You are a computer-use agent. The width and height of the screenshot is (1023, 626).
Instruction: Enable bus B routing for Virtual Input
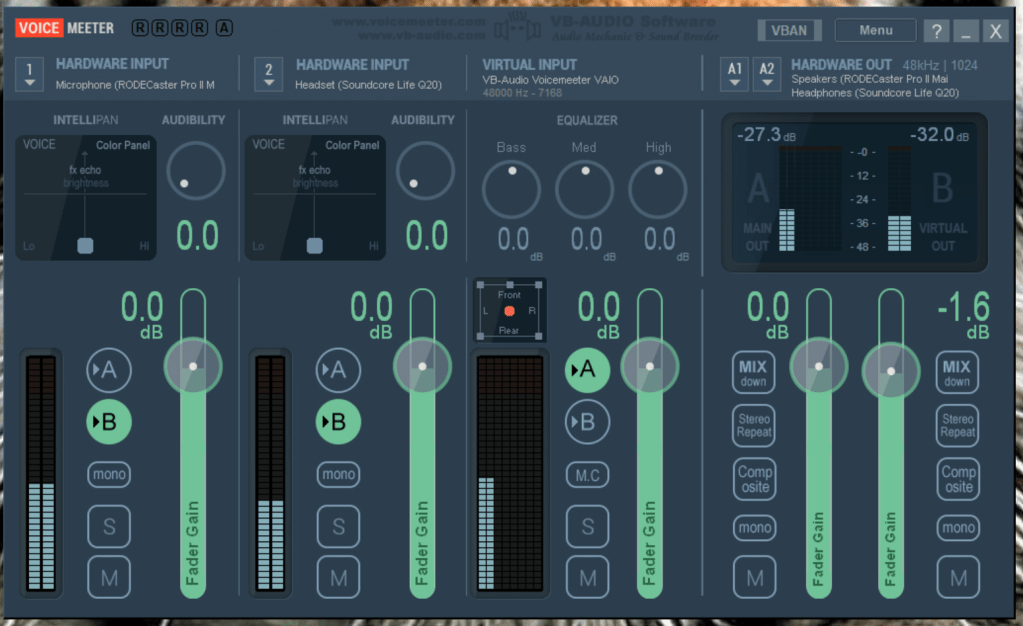click(x=587, y=422)
